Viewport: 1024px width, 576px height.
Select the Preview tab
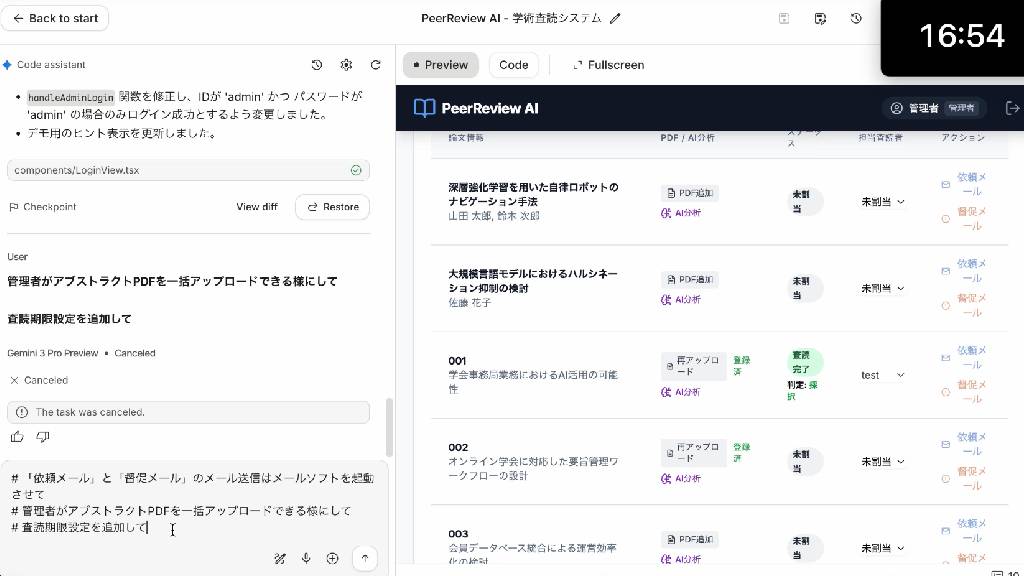(x=440, y=65)
